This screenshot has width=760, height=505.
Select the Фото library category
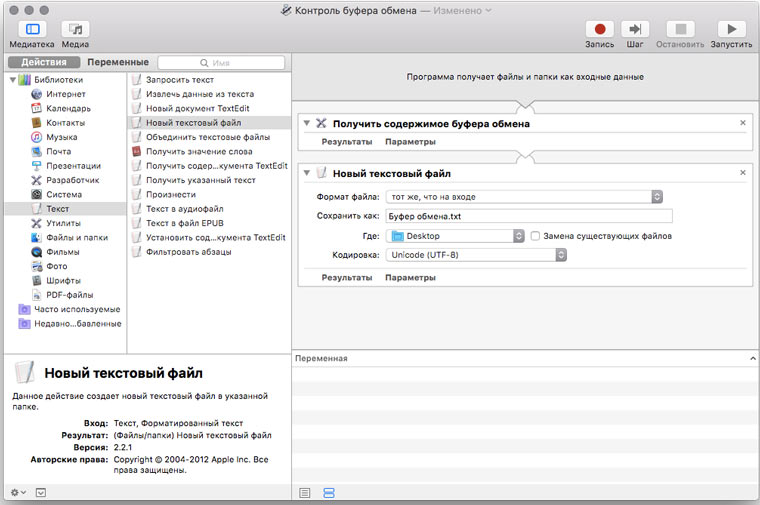(57, 266)
